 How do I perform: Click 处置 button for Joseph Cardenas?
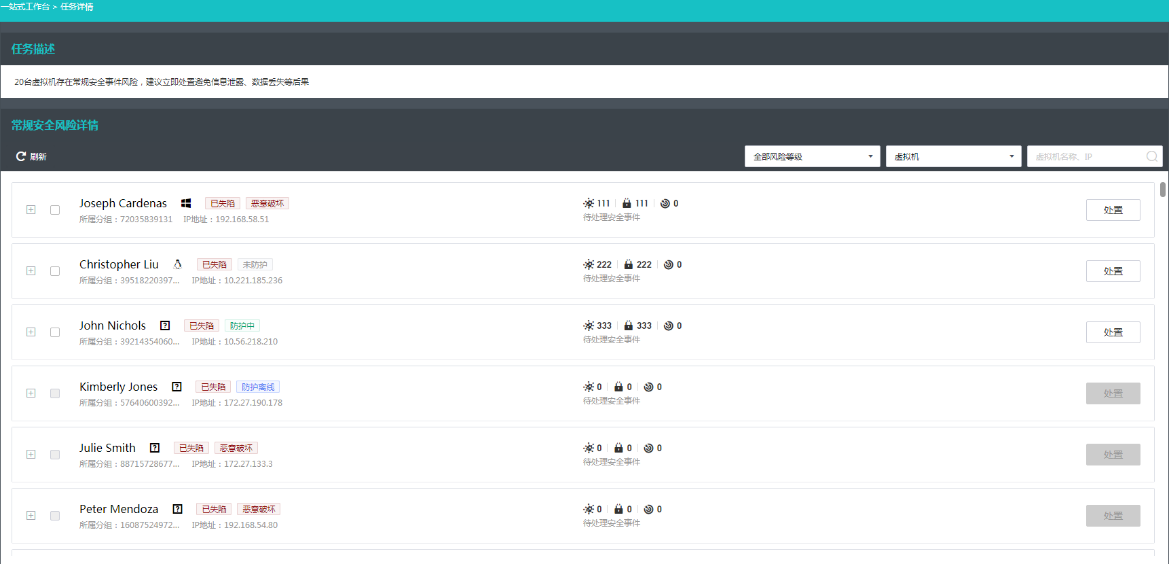coord(1112,210)
